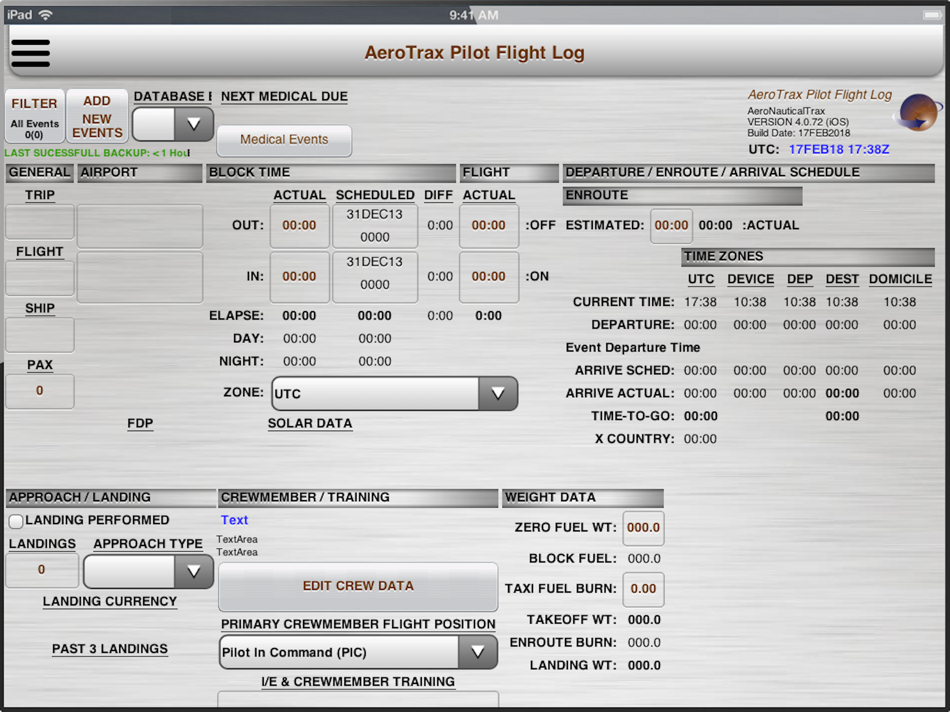Open Pilot In Command position dropdown
Viewport: 950px width, 712px height.
[358, 652]
